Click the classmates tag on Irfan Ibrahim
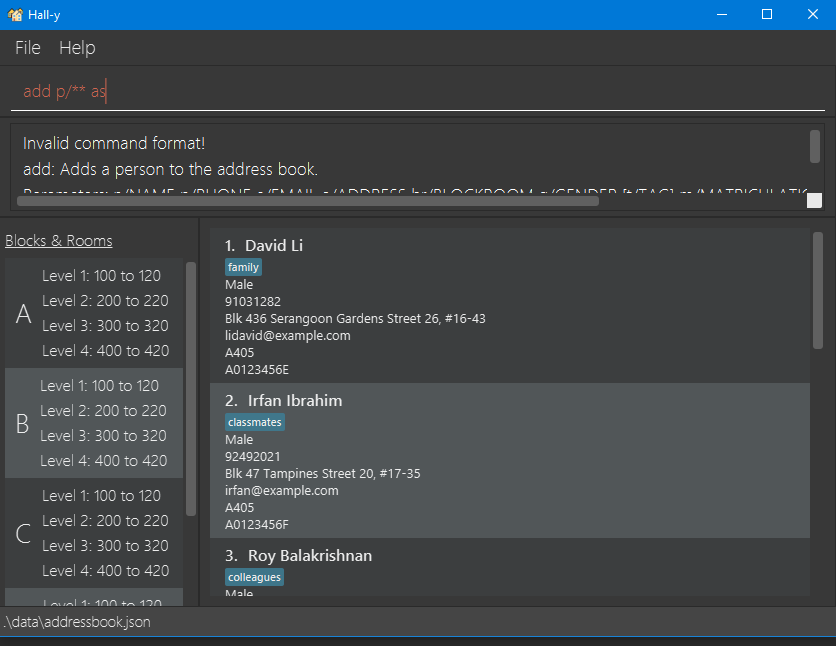 254,422
